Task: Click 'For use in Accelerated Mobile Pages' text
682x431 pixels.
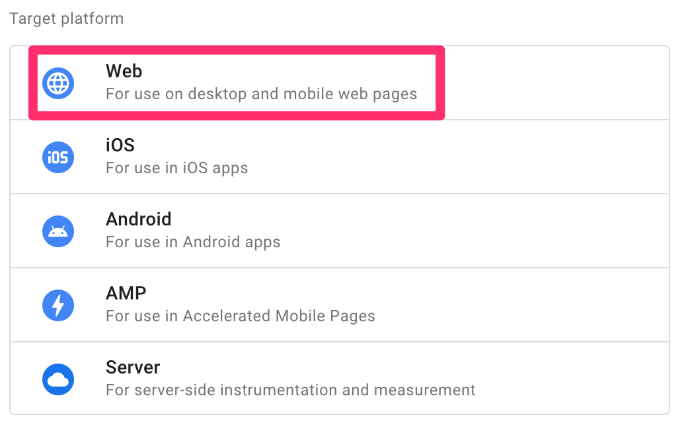Action: 241,316
